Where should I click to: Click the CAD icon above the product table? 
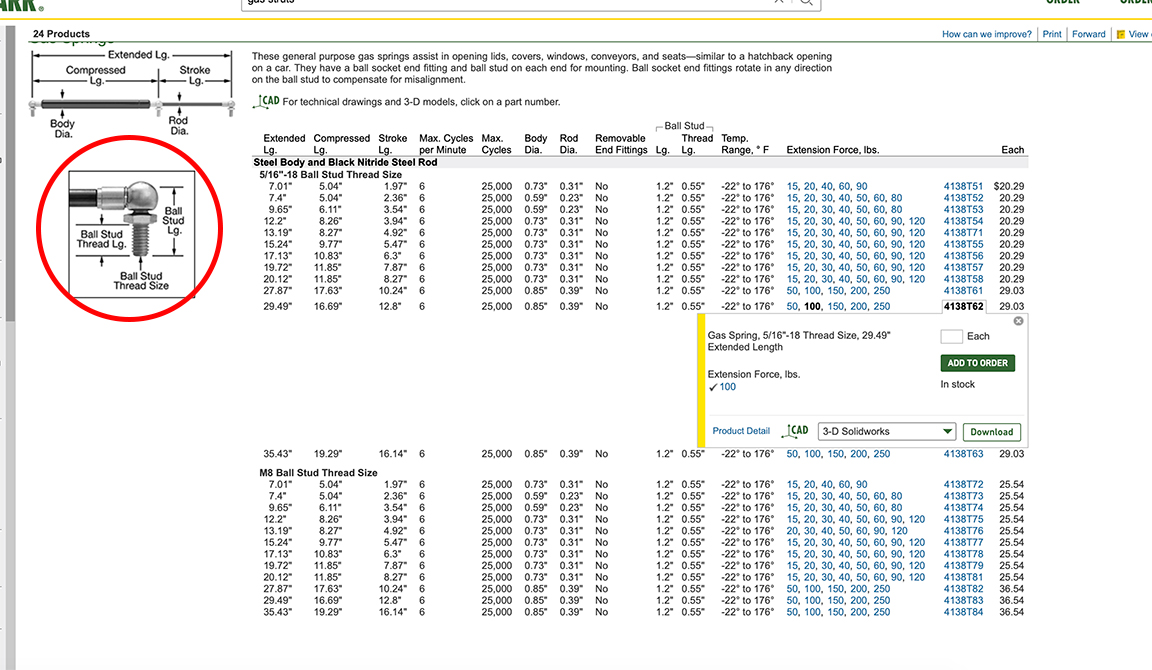266,101
